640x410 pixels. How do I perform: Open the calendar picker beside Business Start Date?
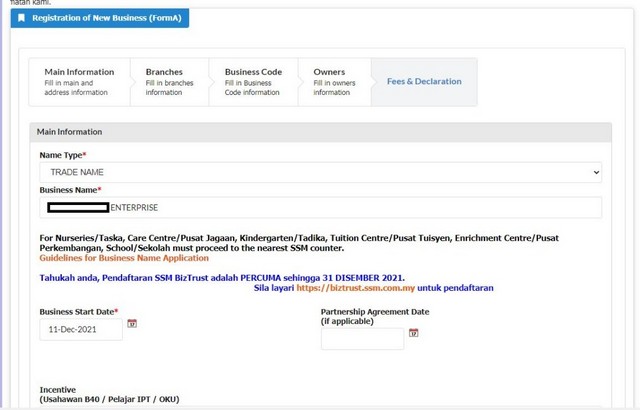coord(132,324)
